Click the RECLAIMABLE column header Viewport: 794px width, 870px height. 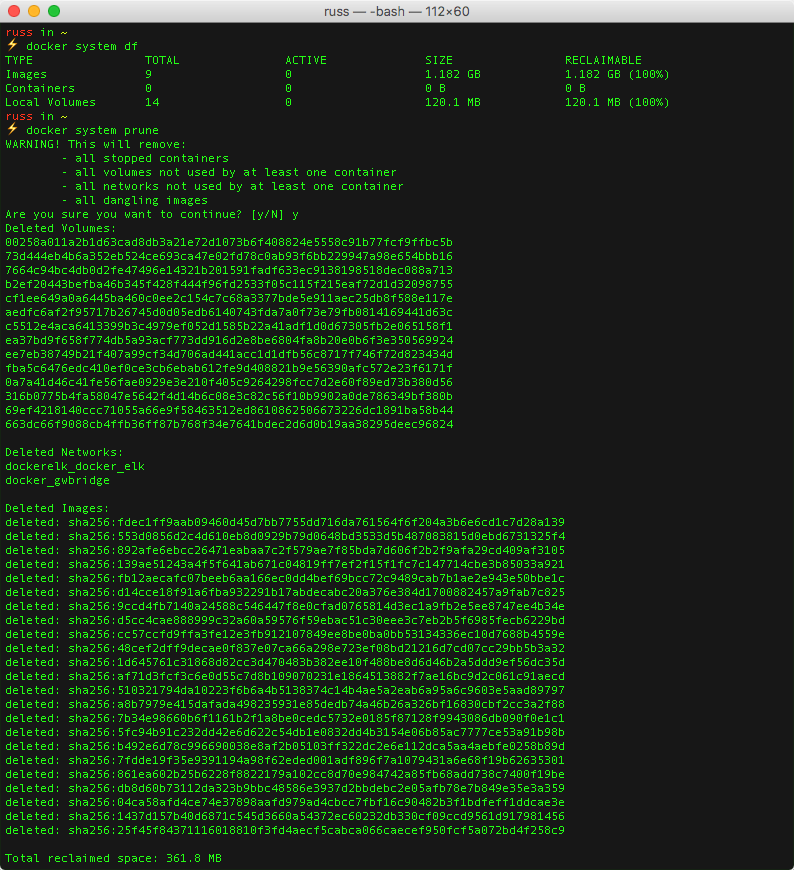(603, 60)
